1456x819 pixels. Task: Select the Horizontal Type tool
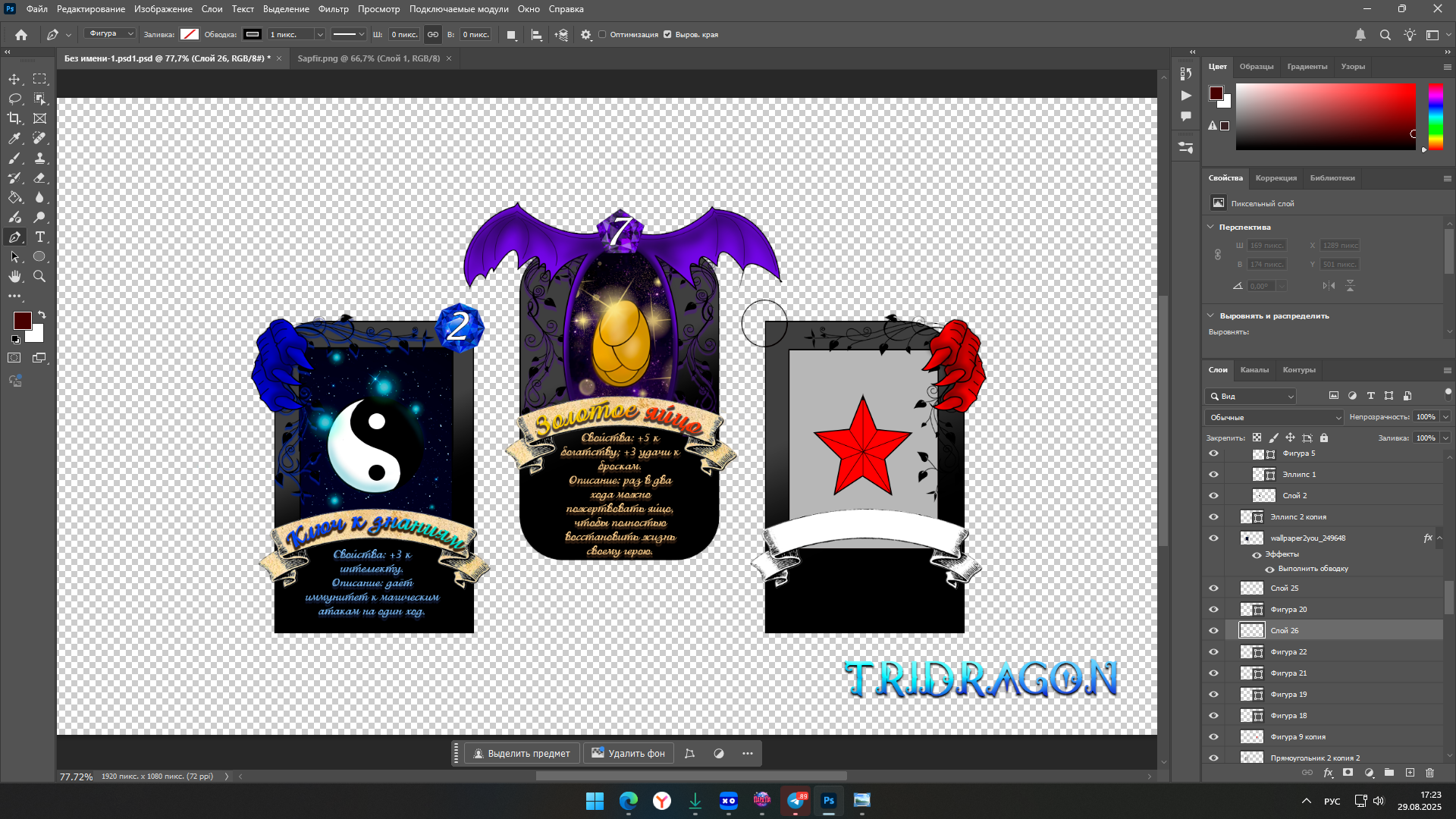(x=39, y=237)
